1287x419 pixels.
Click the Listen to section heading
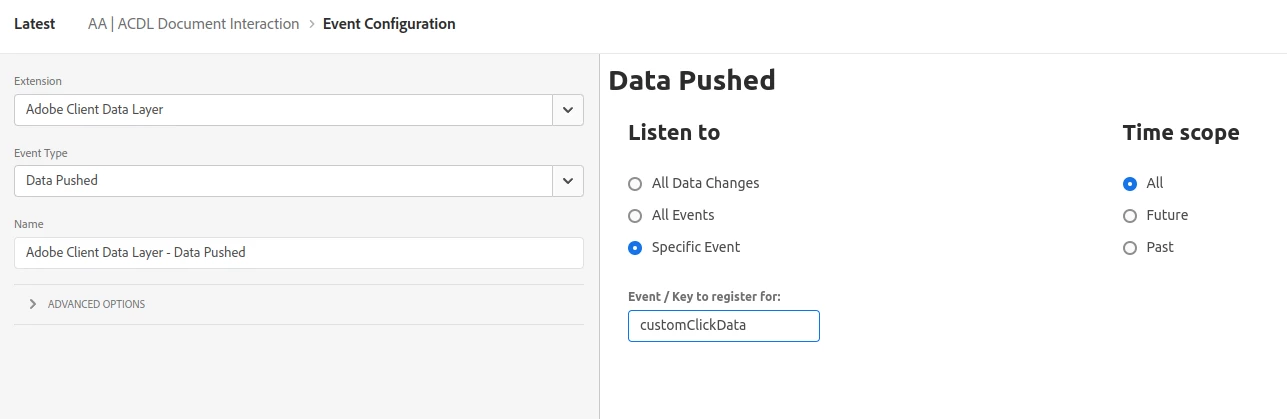[x=673, y=133]
